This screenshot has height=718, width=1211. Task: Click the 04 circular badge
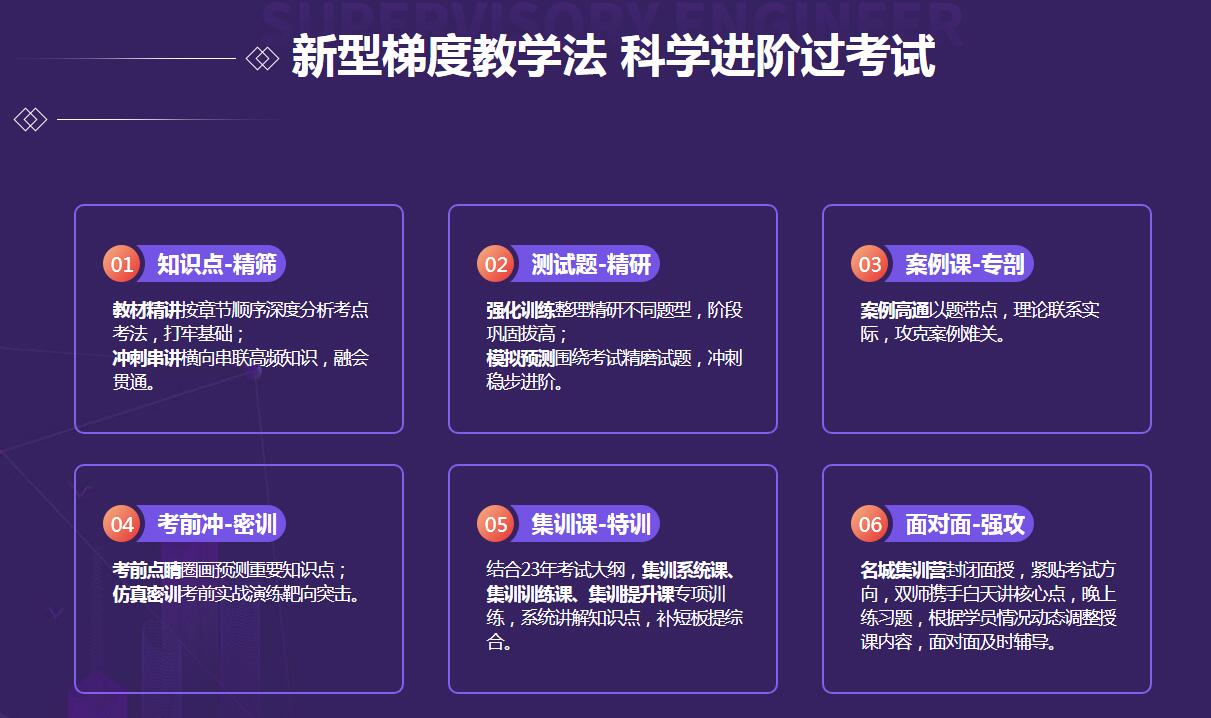coord(122,524)
